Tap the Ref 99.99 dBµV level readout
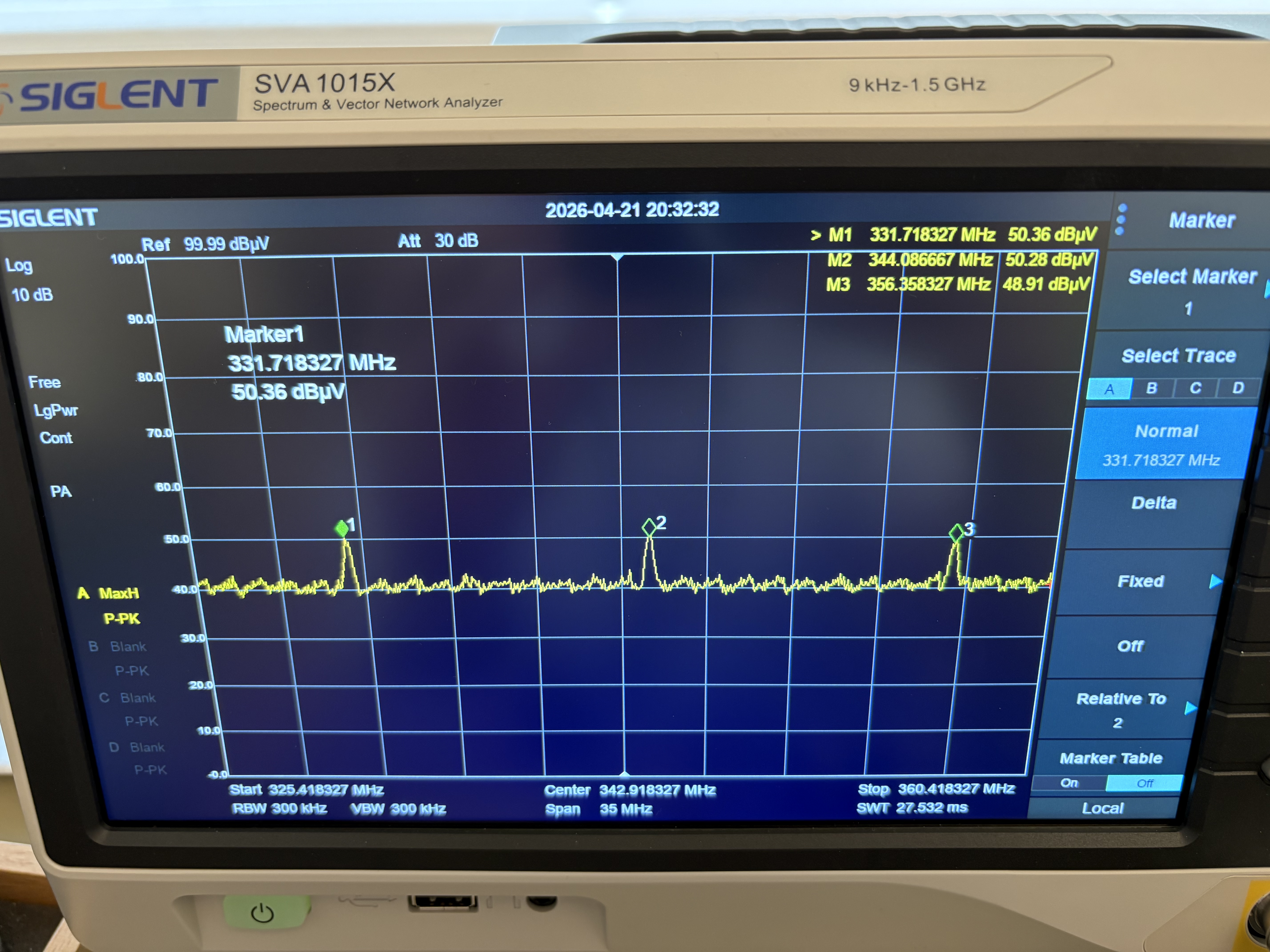The width and height of the screenshot is (1270, 952). tap(205, 244)
